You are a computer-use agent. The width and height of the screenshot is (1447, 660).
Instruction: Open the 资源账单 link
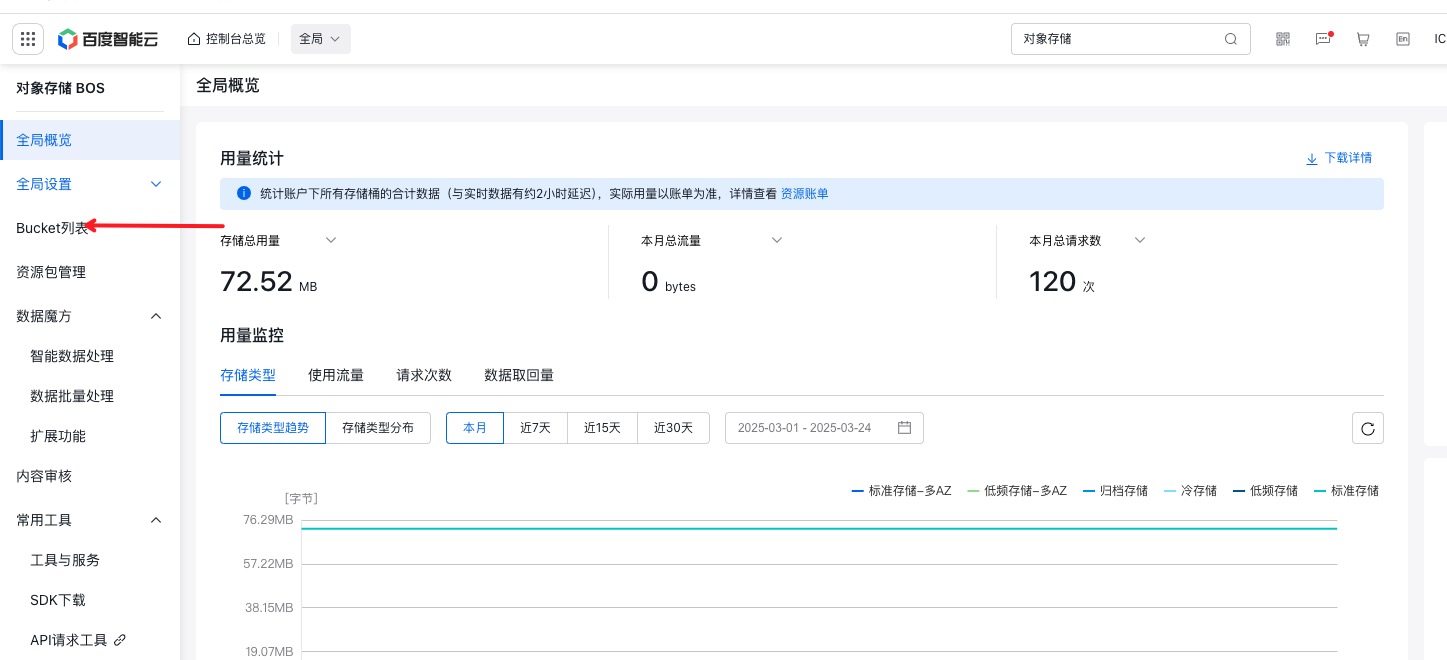pyautogui.click(x=804, y=194)
